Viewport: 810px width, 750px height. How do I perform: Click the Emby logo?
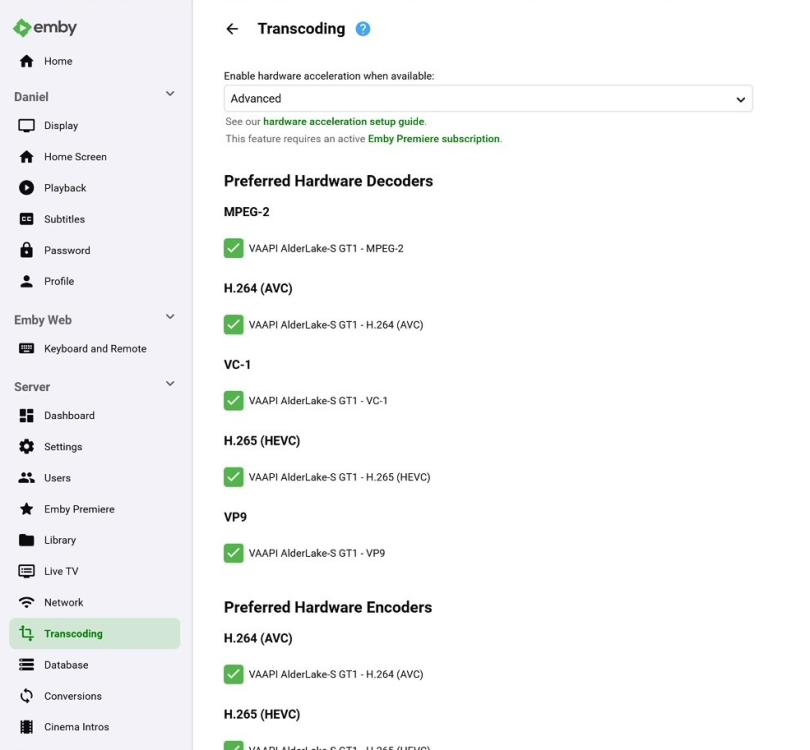tap(45, 27)
